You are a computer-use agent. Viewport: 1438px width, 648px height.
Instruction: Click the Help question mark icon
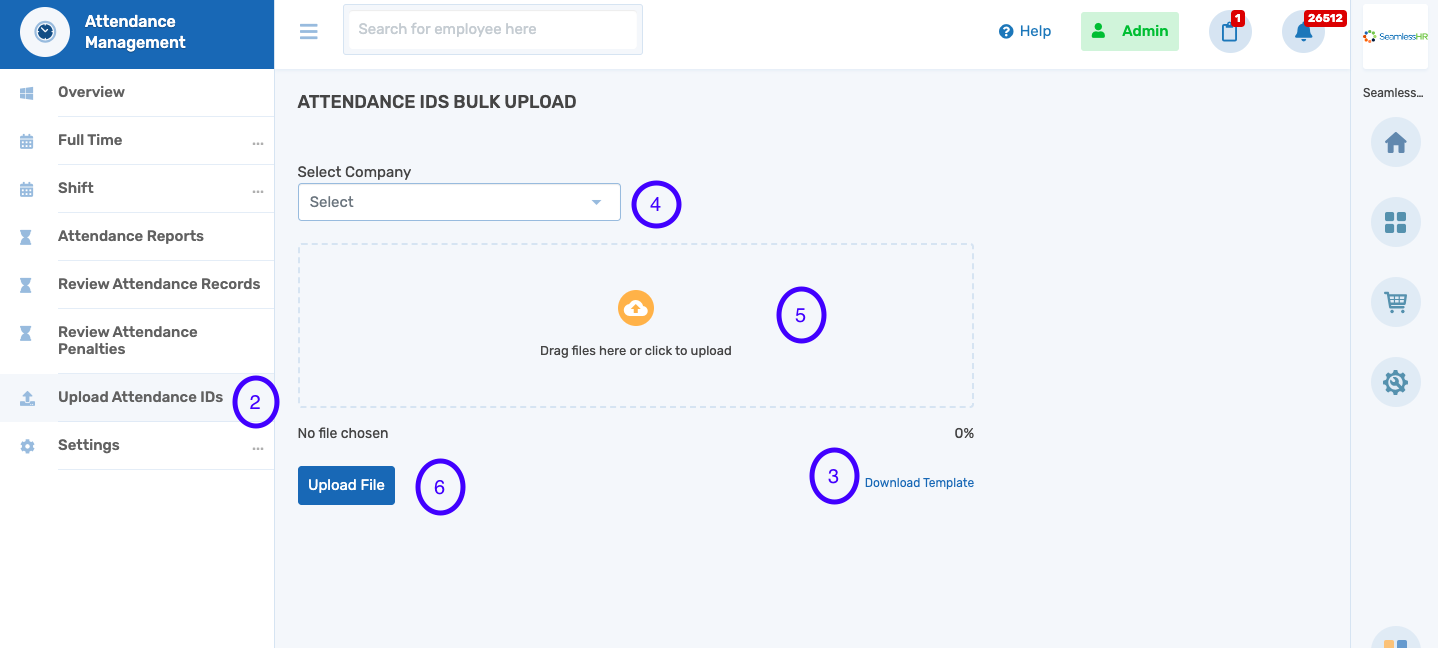(1004, 30)
